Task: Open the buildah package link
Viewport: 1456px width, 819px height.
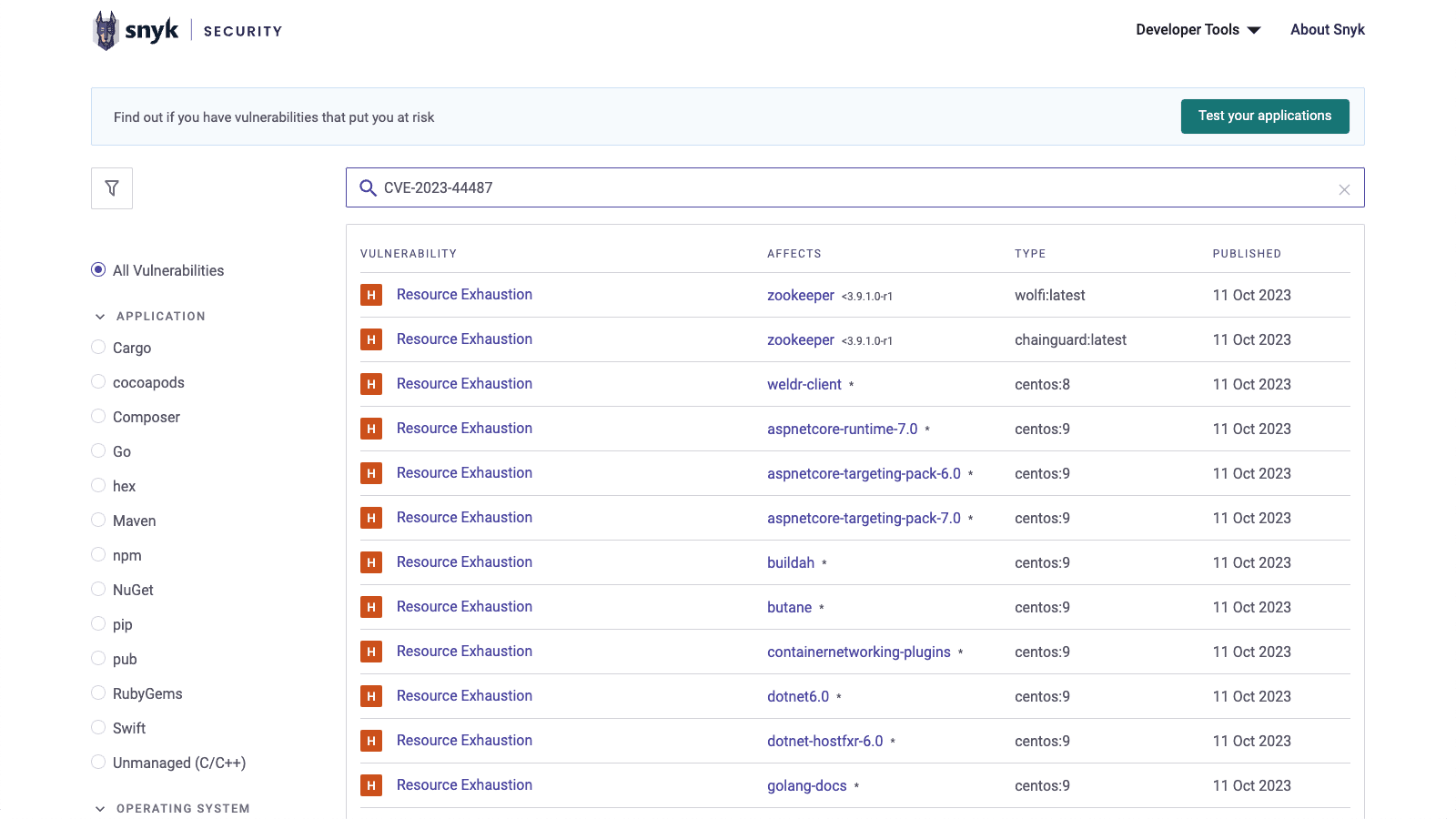Action: tap(791, 563)
